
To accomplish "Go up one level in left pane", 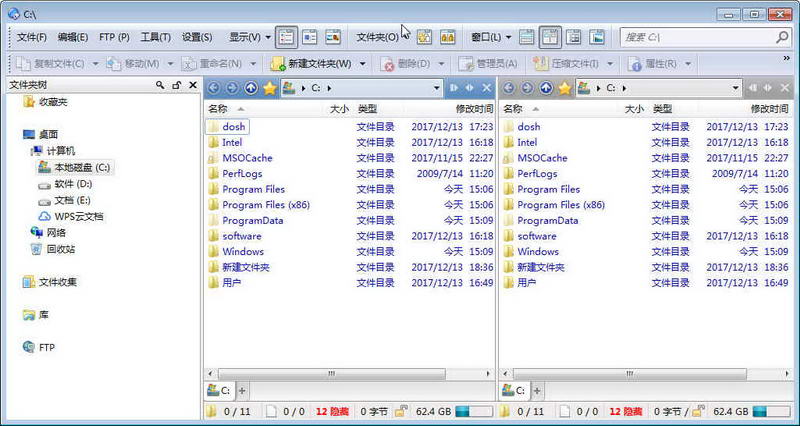I will 251,88.
